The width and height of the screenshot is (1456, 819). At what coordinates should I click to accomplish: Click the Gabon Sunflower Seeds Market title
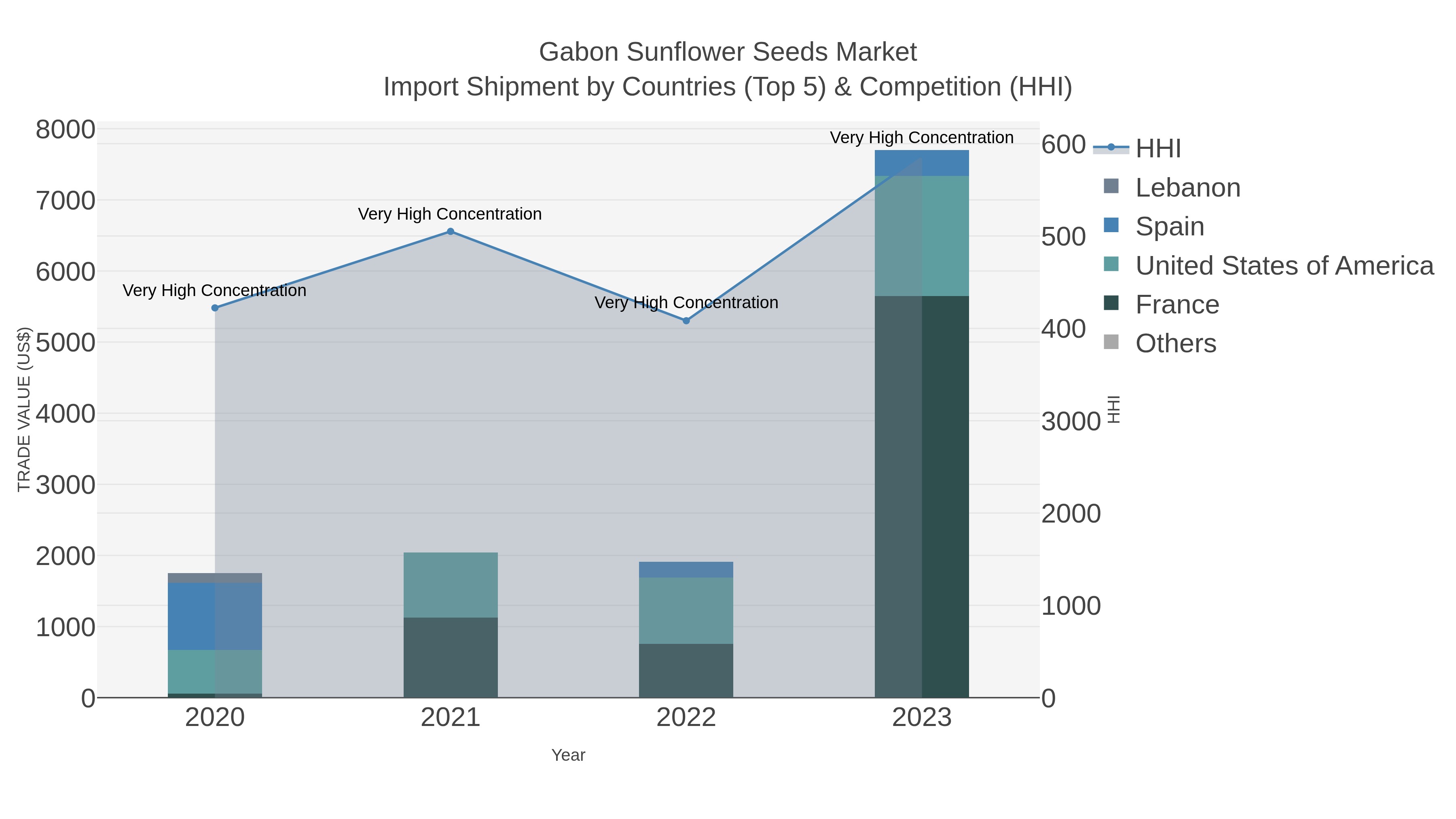(728, 52)
